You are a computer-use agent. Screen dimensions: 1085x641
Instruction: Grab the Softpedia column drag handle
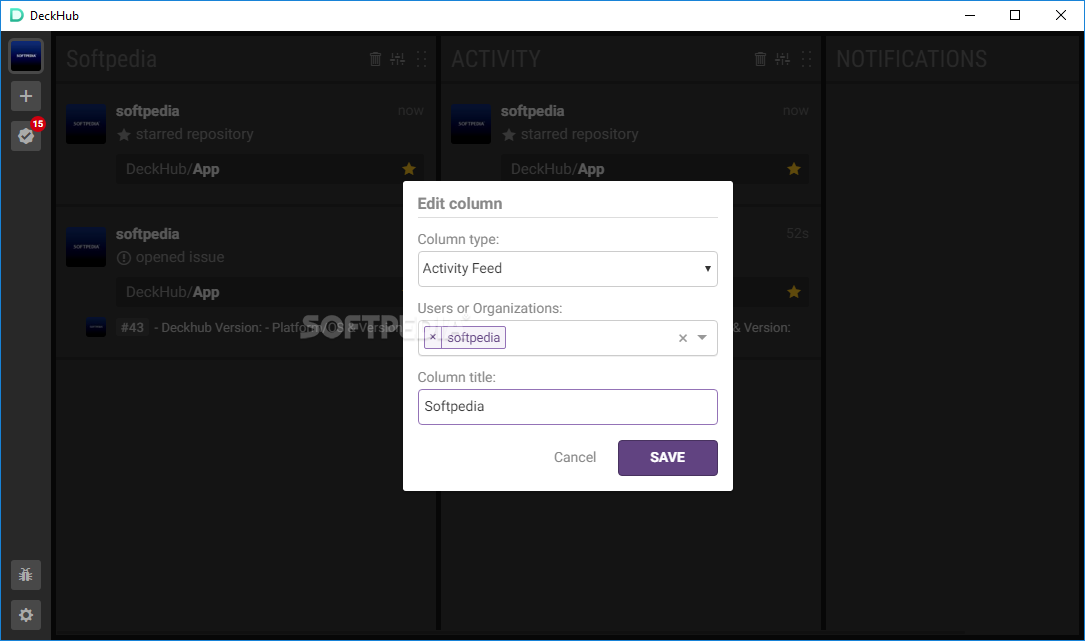pos(421,59)
